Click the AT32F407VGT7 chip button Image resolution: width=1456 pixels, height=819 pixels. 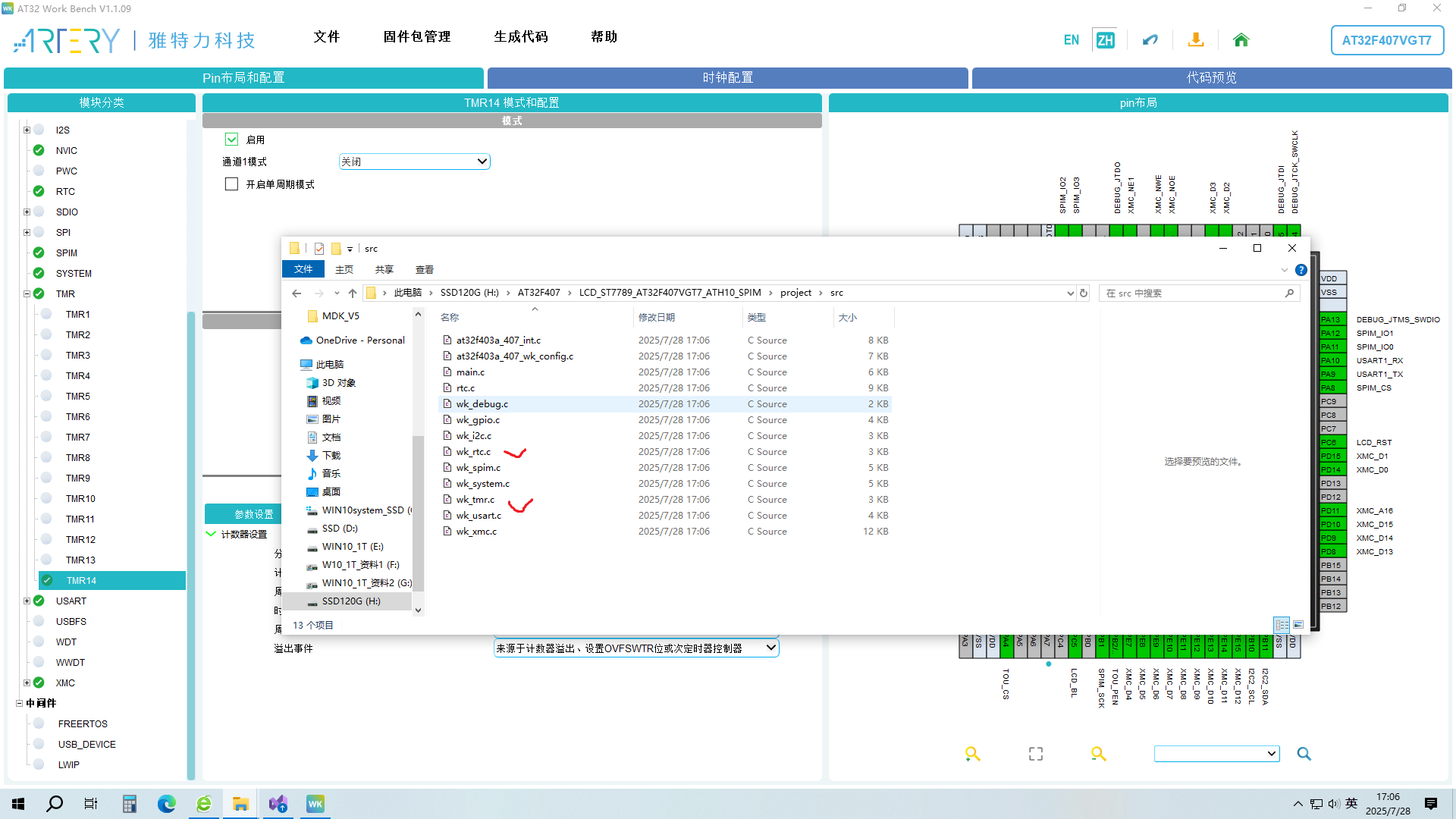tap(1387, 40)
